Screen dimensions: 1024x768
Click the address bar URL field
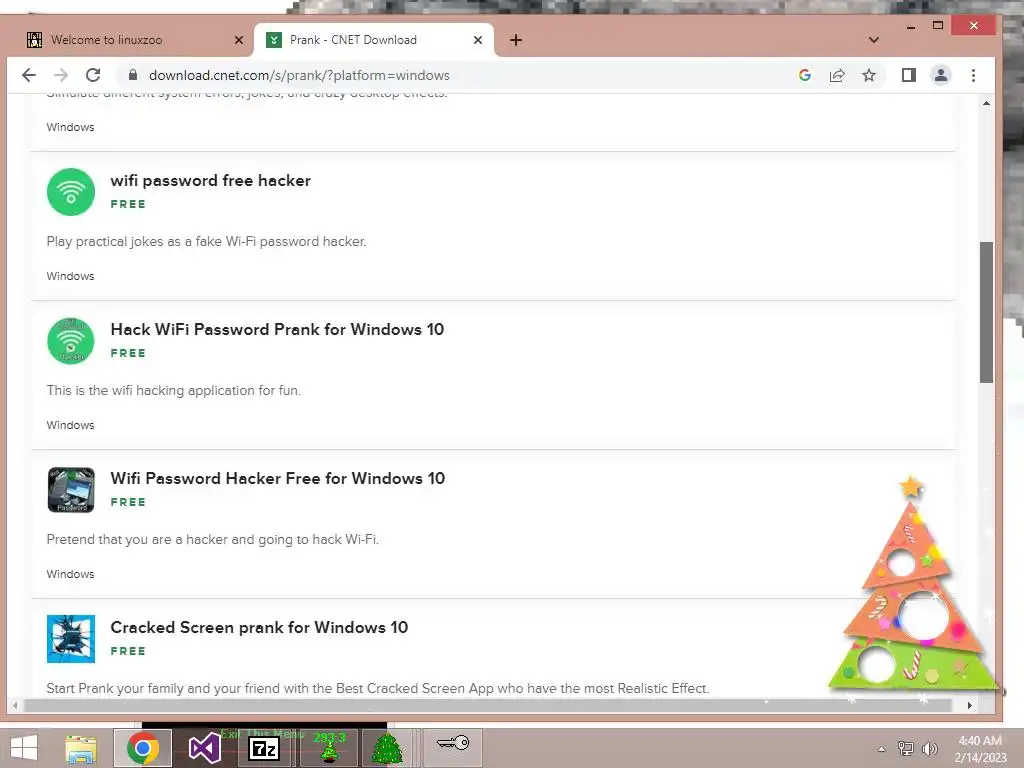[x=457, y=75]
